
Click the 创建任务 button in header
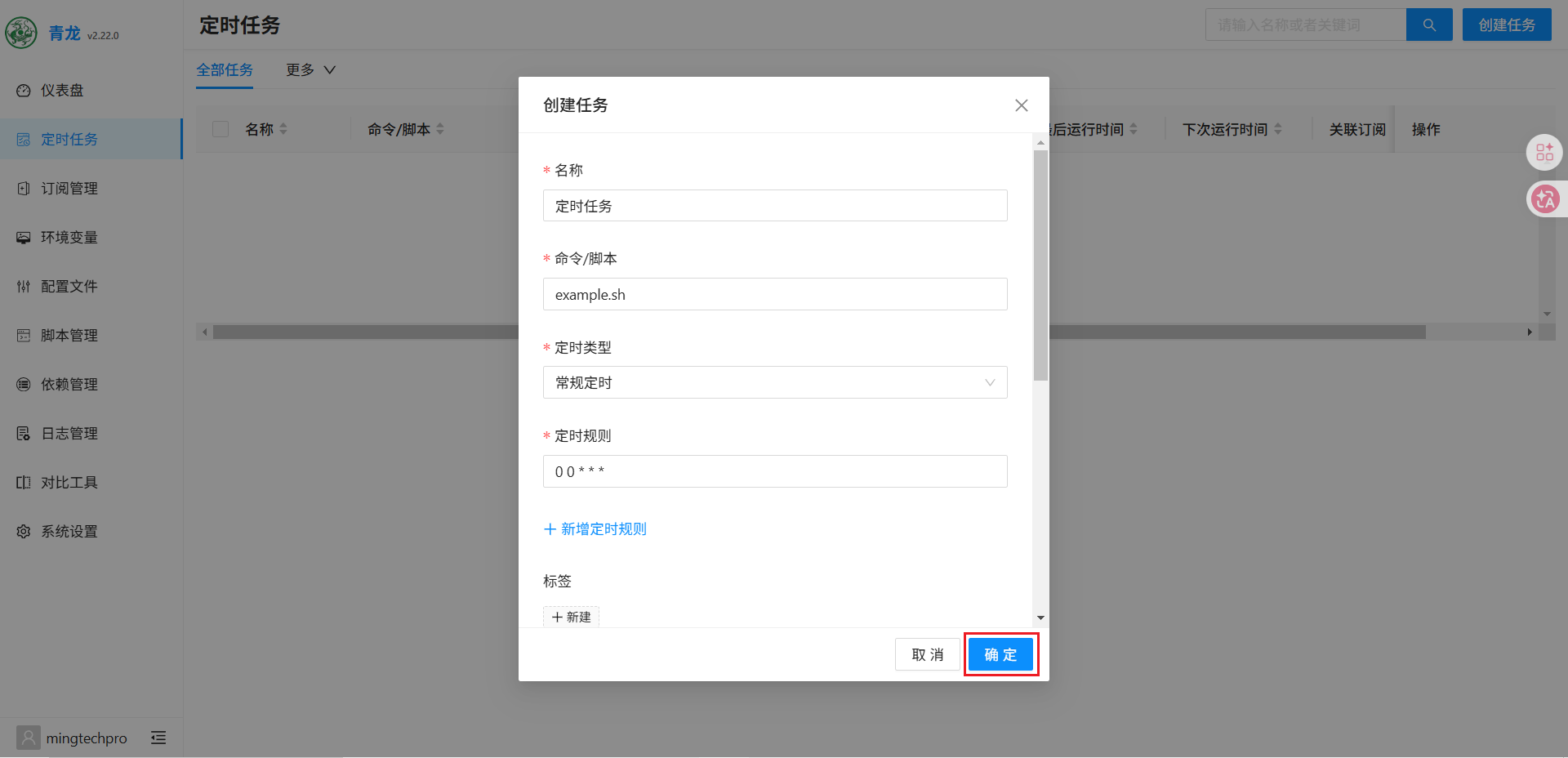[1507, 25]
